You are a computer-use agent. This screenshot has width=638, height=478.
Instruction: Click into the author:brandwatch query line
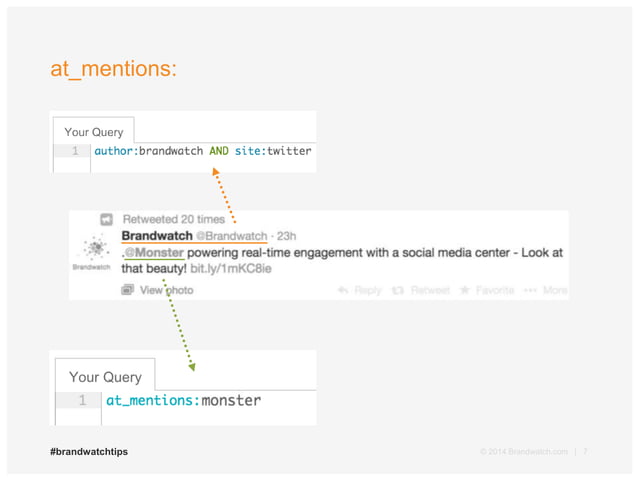tap(203, 151)
